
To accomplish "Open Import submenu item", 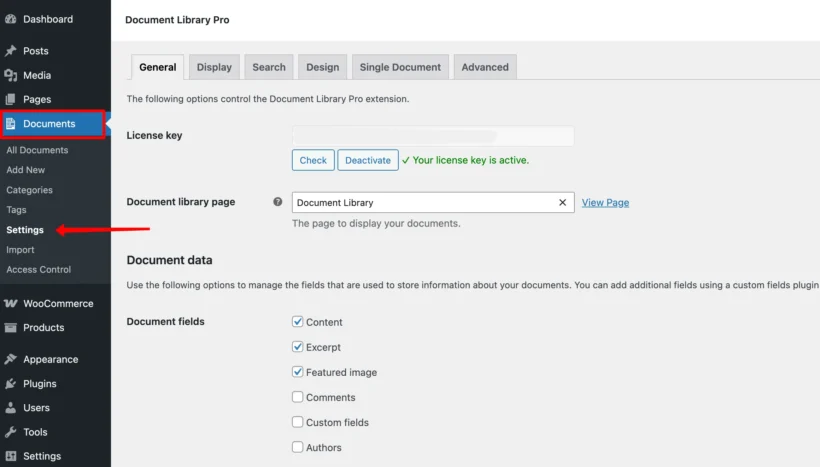I will (20, 249).
